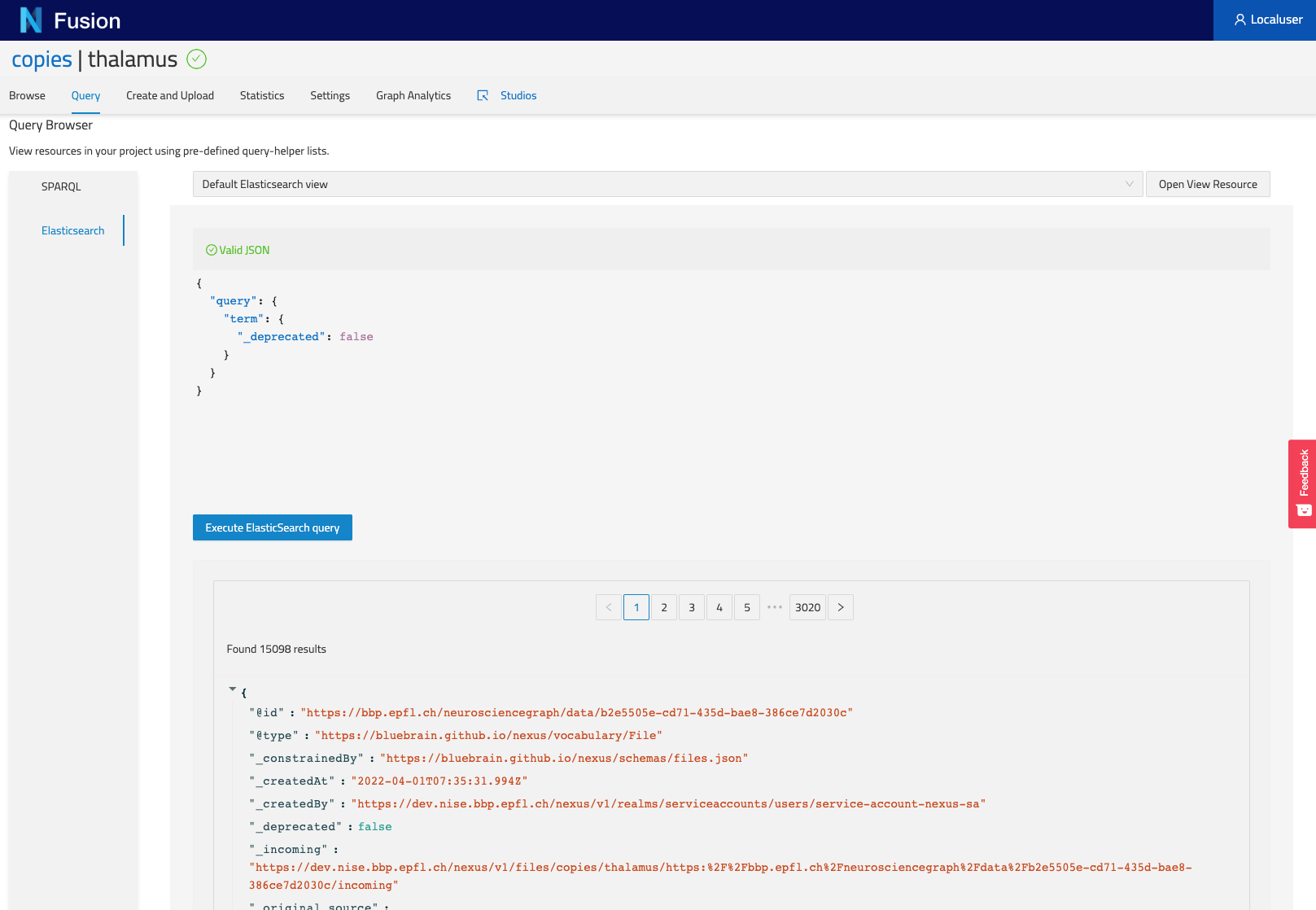The width and height of the screenshot is (1316, 910).
Task: Go to previous results page arrow
Action: pyautogui.click(x=609, y=607)
